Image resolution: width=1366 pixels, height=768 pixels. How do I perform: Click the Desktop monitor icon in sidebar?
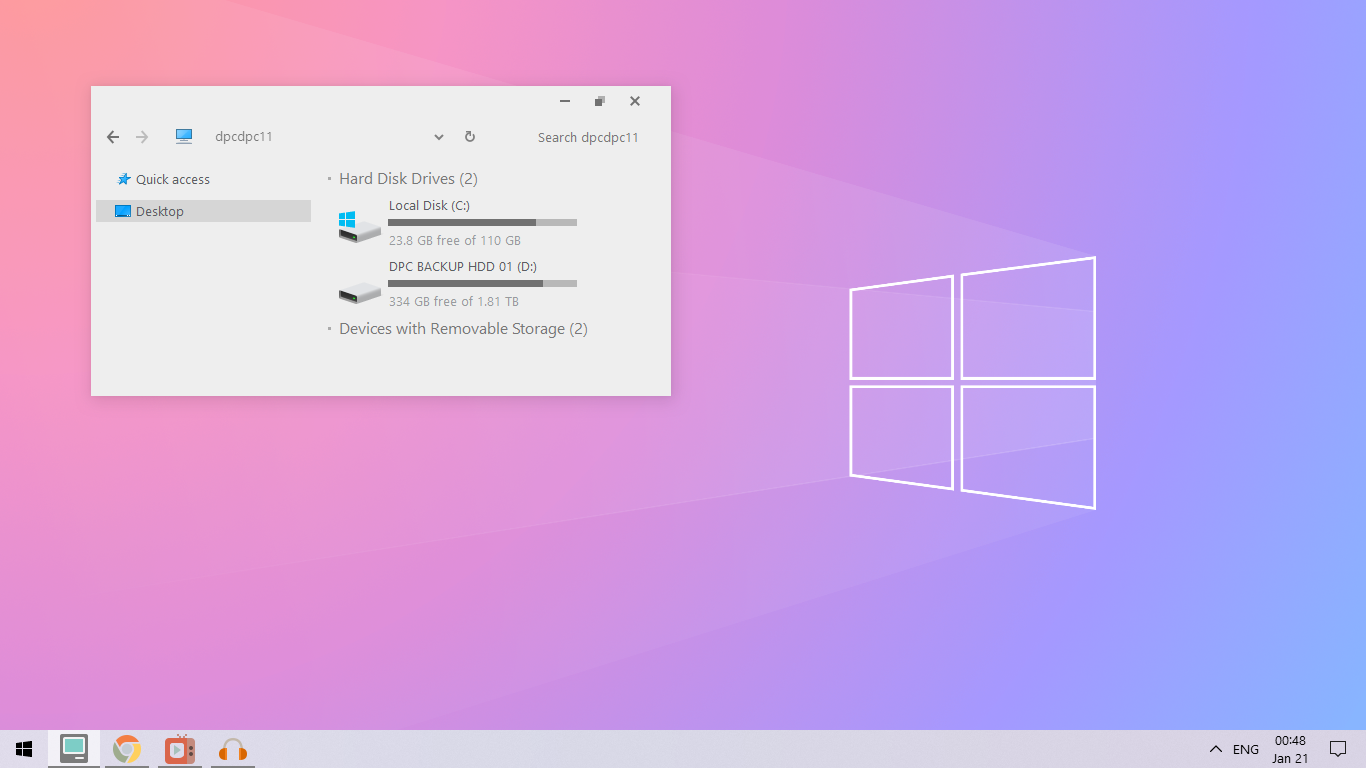(x=123, y=211)
